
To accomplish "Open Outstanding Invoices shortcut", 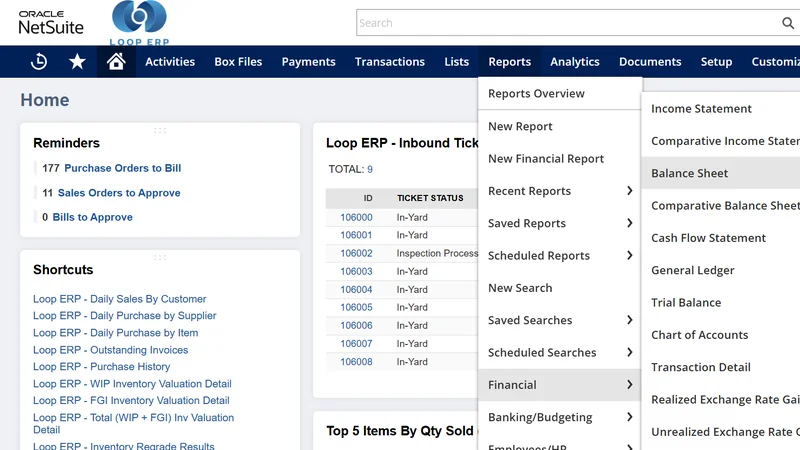I will click(111, 350).
